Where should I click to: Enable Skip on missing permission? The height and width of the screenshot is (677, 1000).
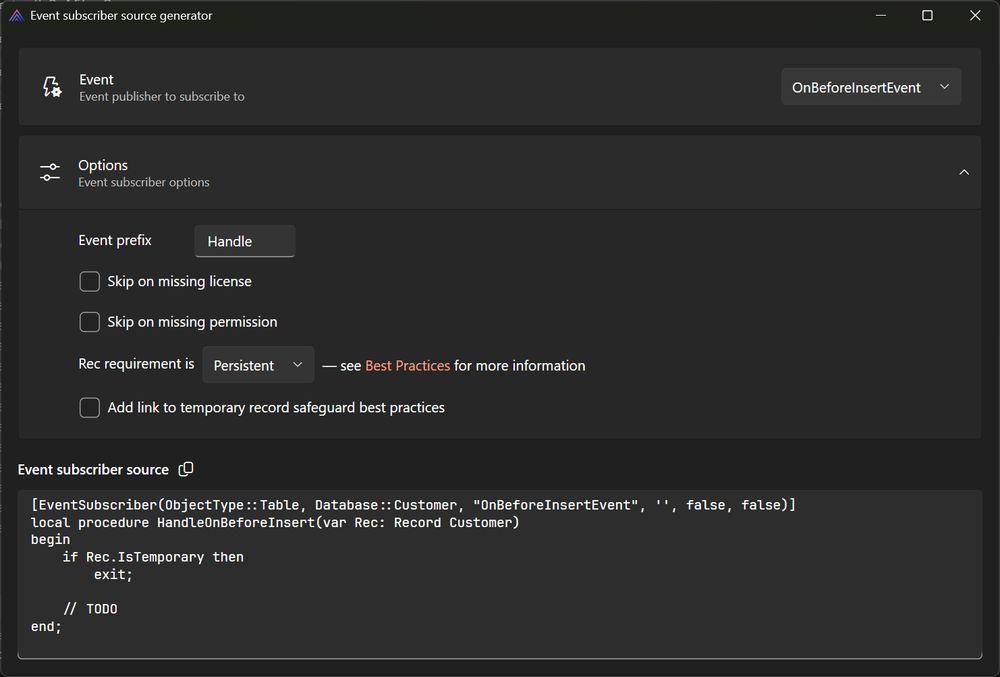pyautogui.click(x=90, y=322)
